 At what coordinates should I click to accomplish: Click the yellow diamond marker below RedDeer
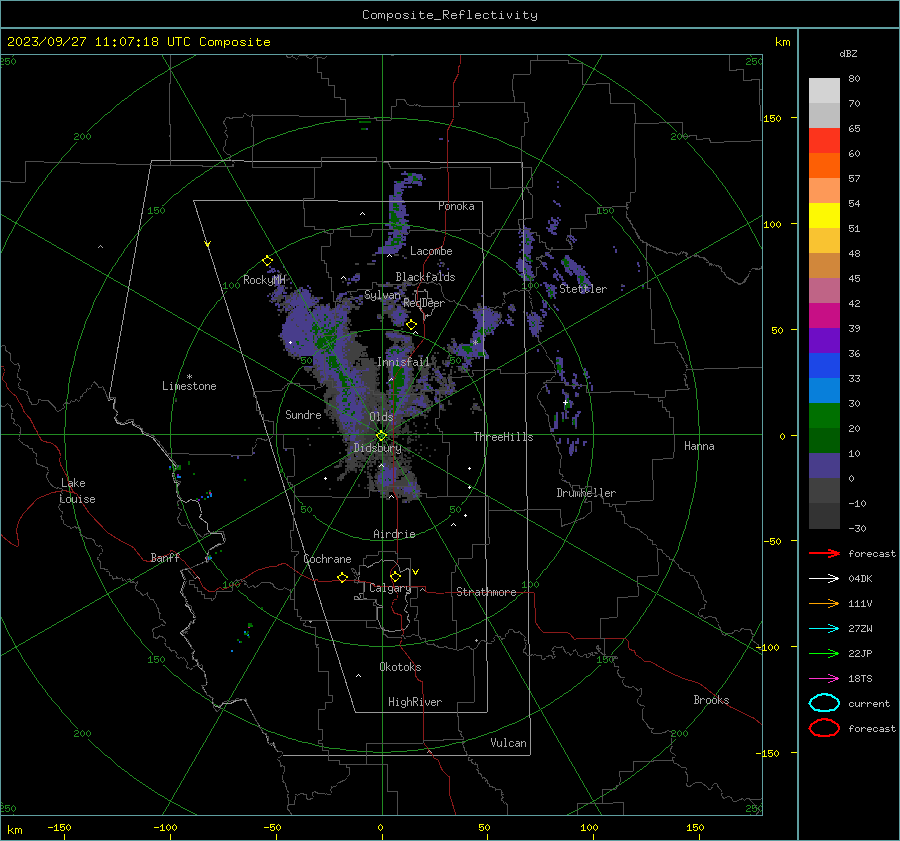(411, 325)
